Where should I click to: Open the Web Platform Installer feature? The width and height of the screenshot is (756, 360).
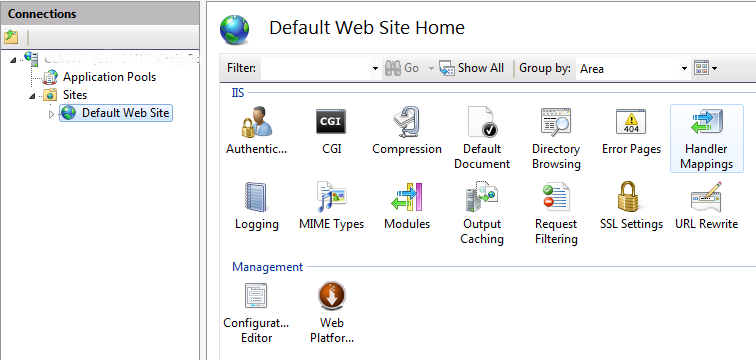[332, 312]
